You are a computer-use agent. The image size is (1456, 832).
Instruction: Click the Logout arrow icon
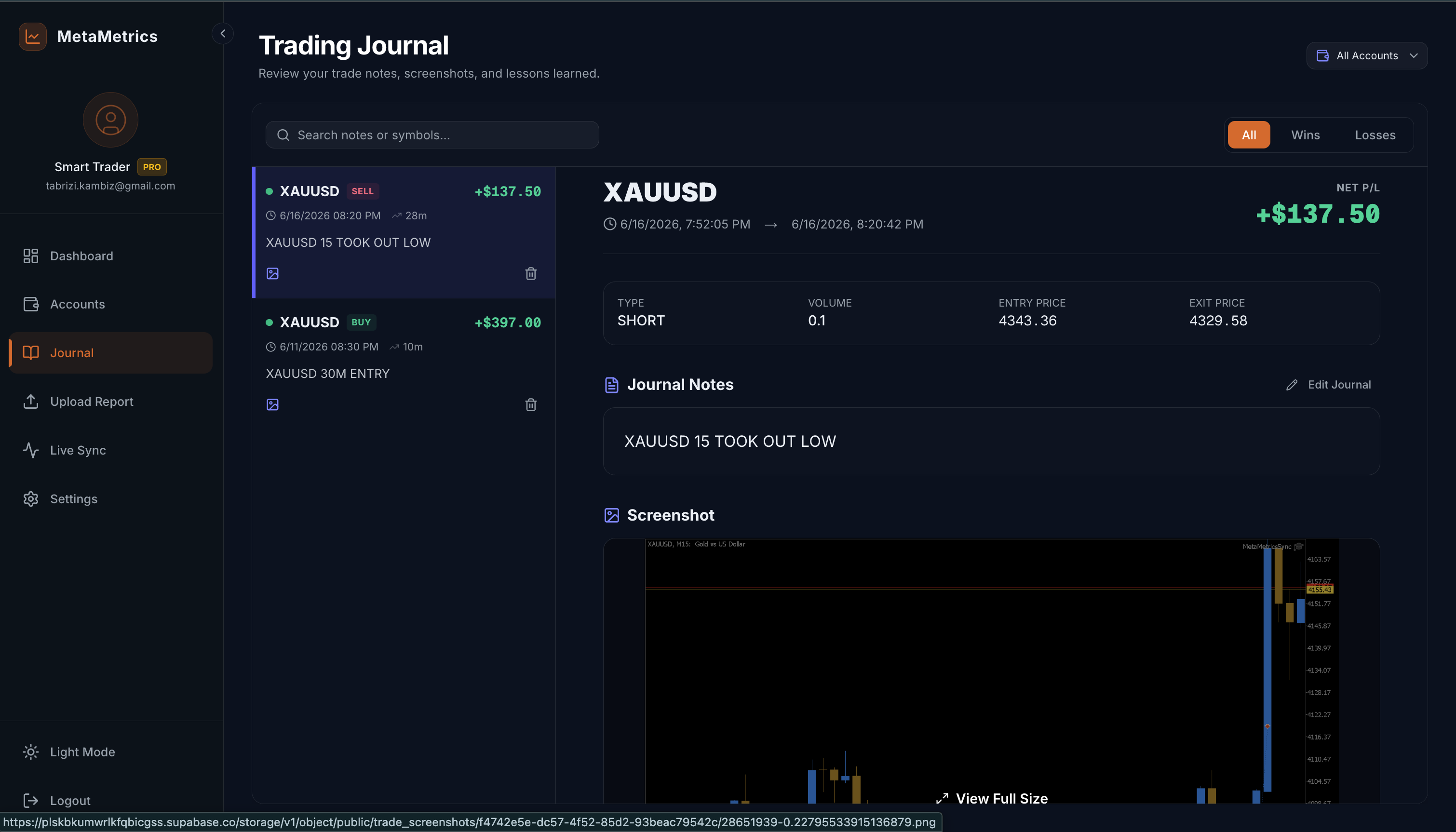coord(31,801)
